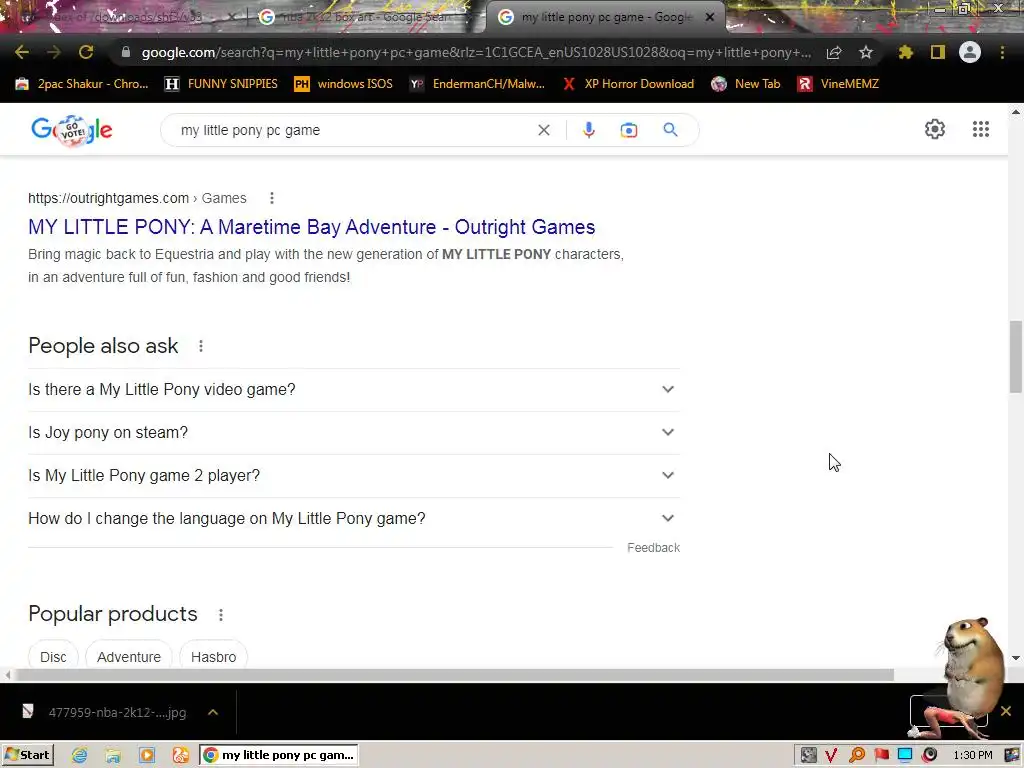Focus the Google search input field
The width and height of the screenshot is (1024, 768).
(353, 130)
